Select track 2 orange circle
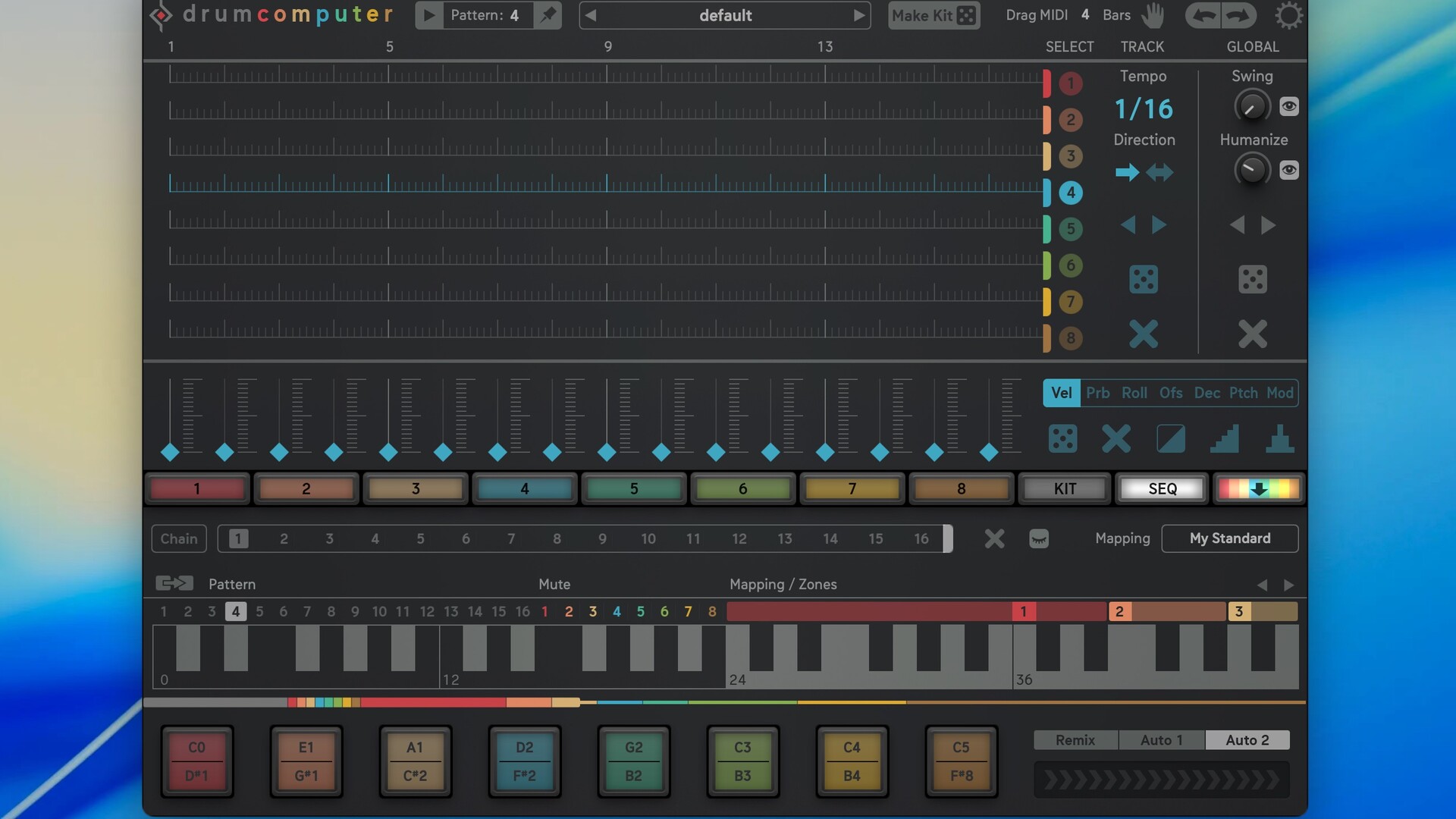This screenshot has height=819, width=1456. (1070, 120)
